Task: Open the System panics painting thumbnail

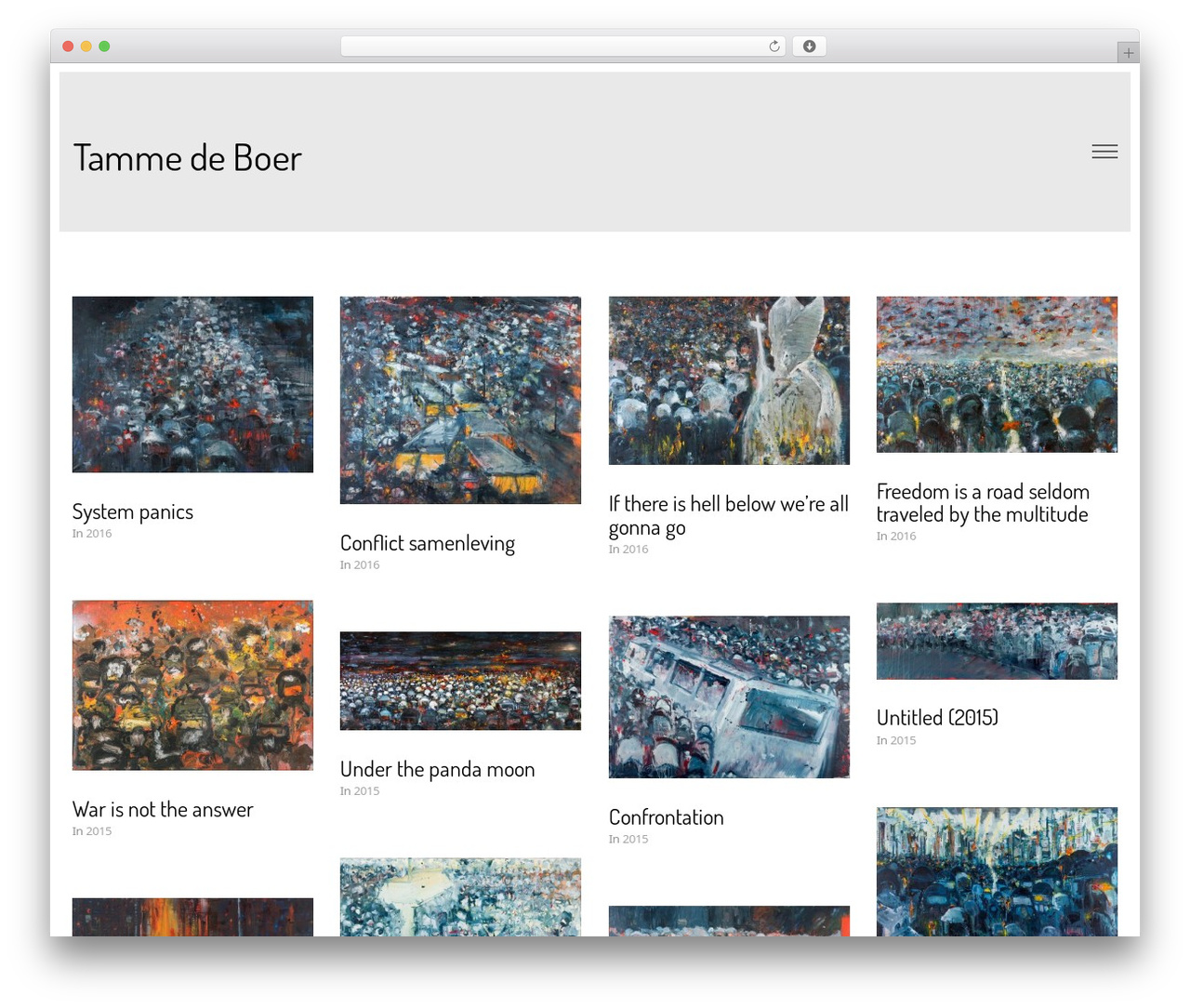Action: coord(192,384)
